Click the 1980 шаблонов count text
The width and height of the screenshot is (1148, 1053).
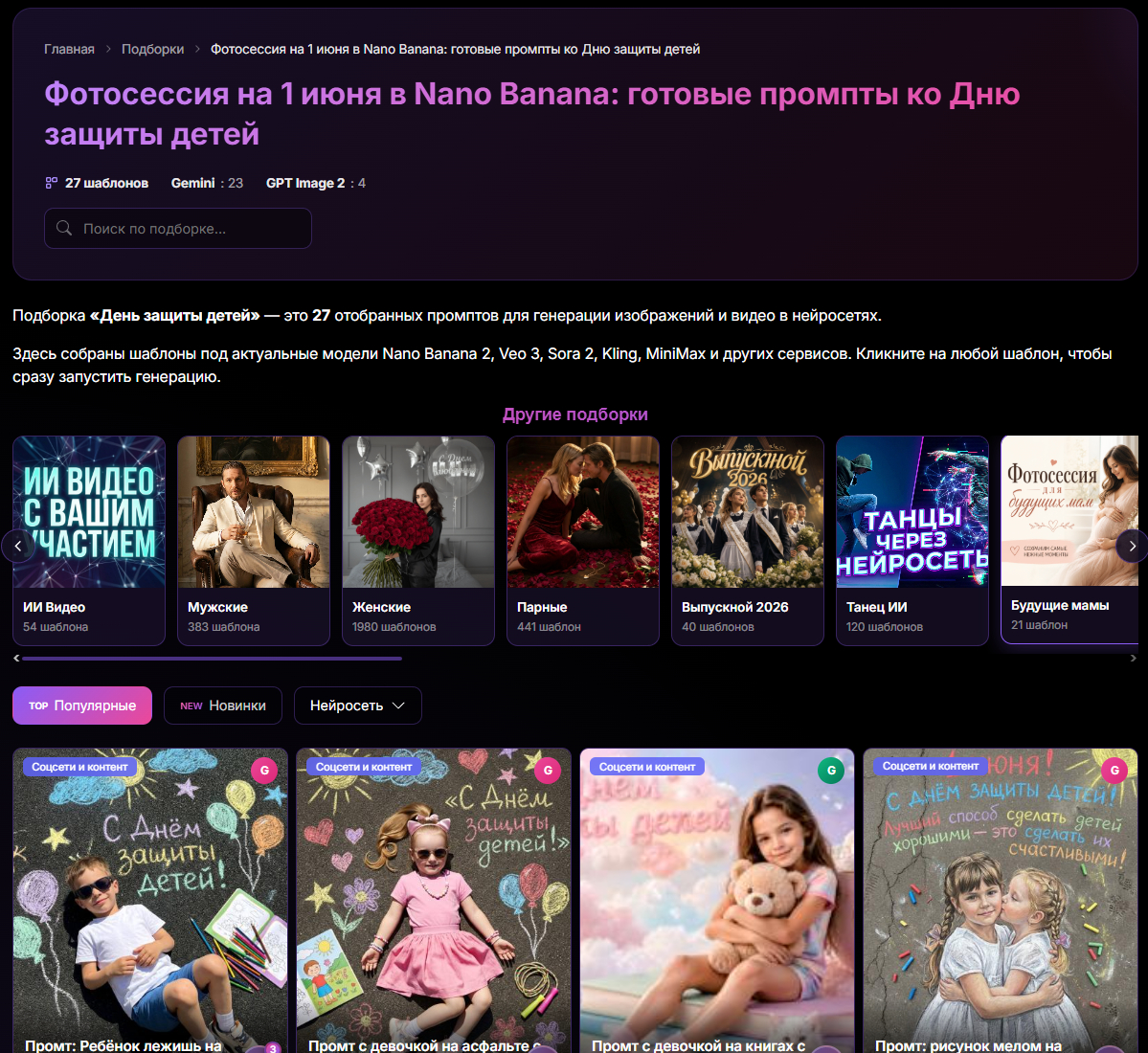394,626
